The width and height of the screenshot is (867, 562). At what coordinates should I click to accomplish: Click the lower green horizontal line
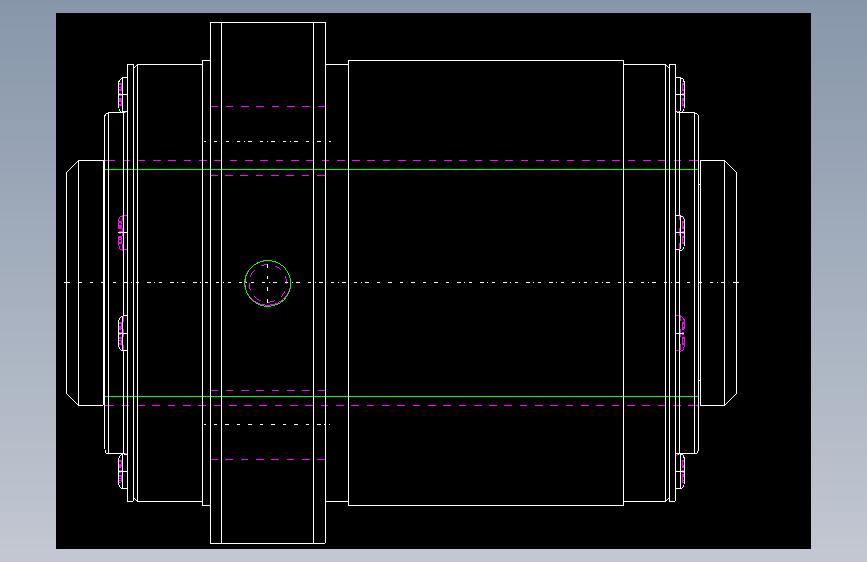click(x=401, y=397)
